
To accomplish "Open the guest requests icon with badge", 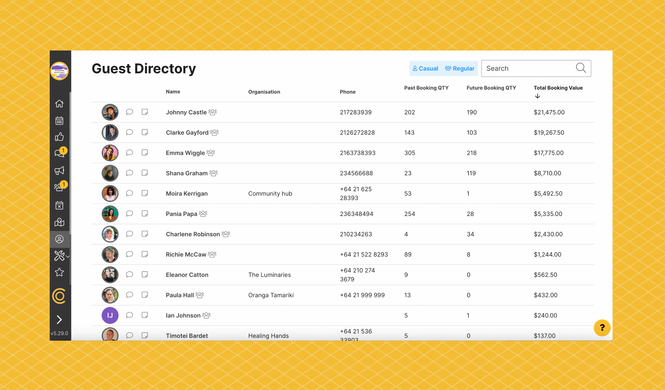I will tap(60, 187).
